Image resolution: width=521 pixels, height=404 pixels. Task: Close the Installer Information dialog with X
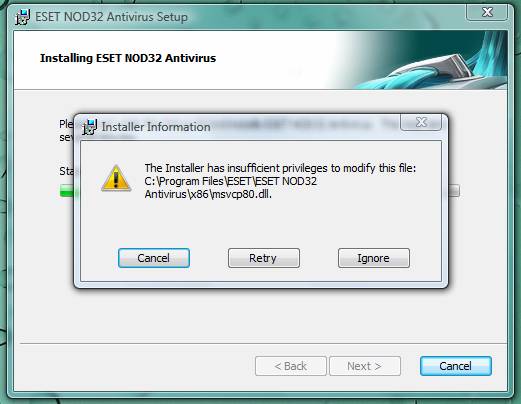tap(421, 122)
